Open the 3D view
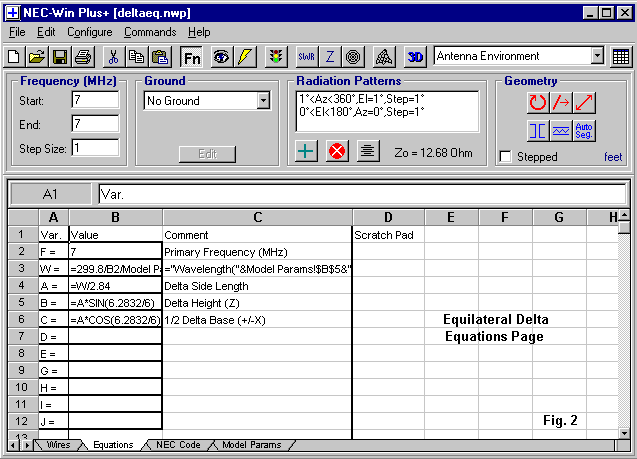This screenshot has width=637, height=459. point(416,57)
